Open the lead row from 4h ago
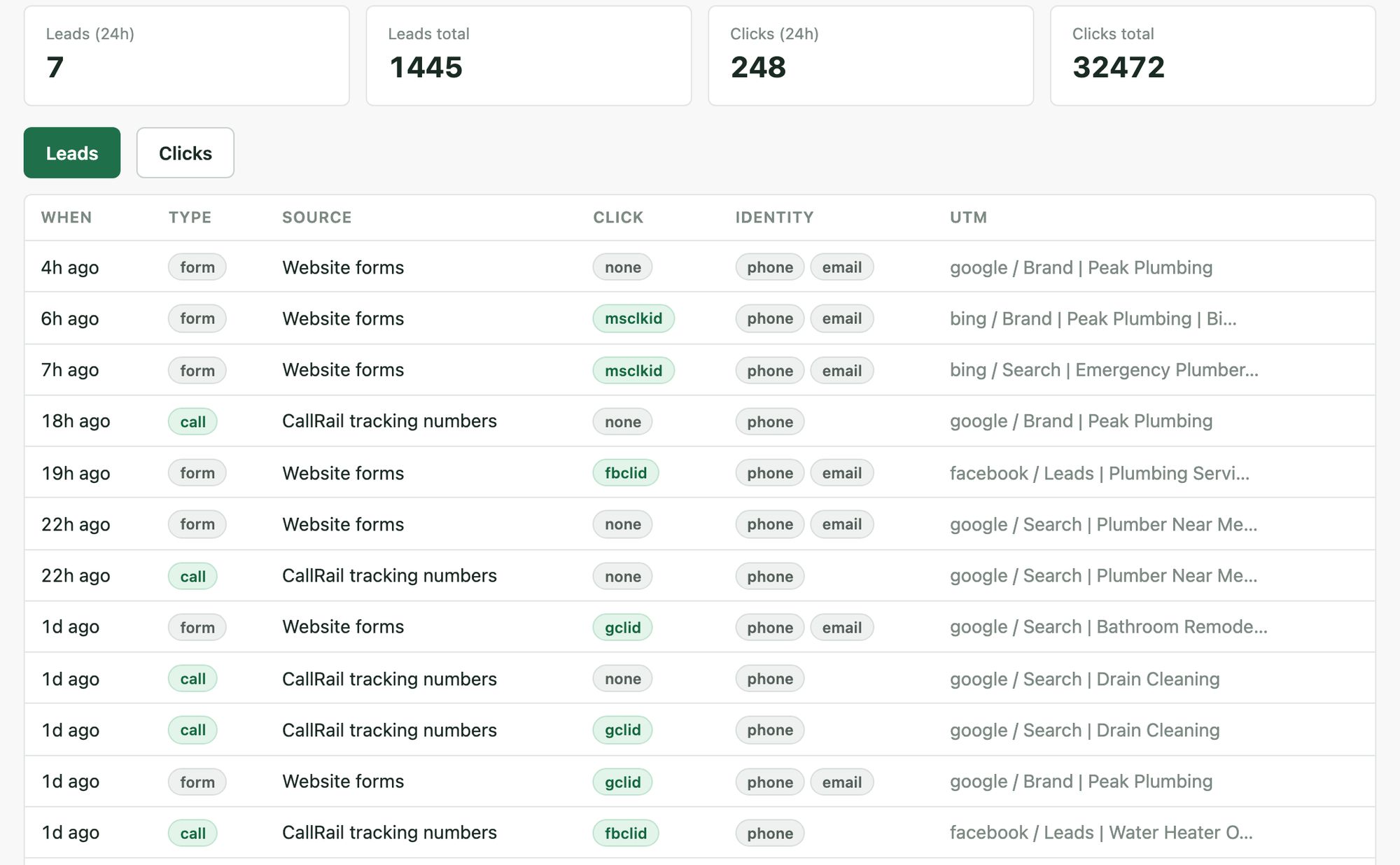 click(700, 267)
